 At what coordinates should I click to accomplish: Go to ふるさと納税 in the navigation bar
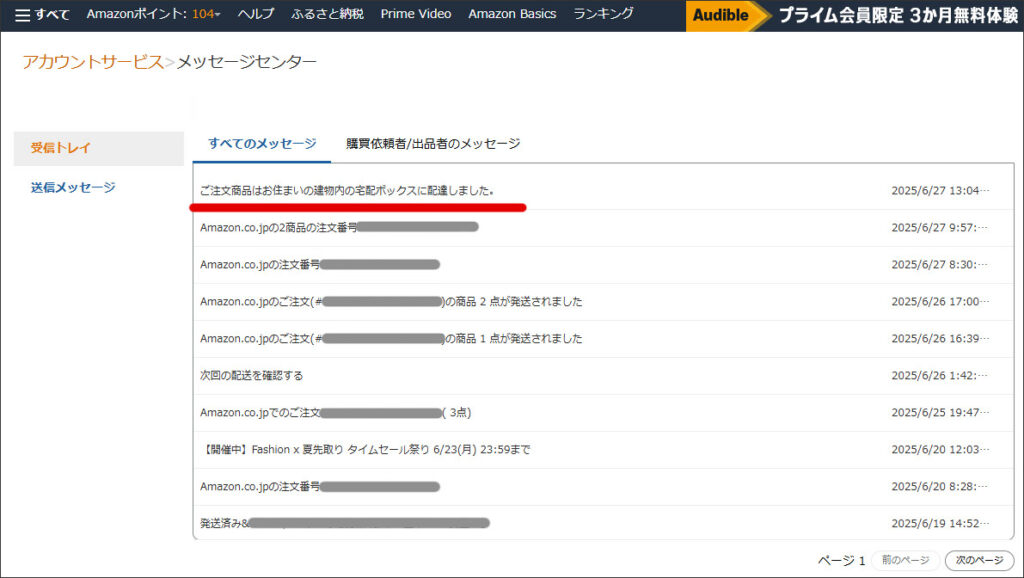coord(327,14)
